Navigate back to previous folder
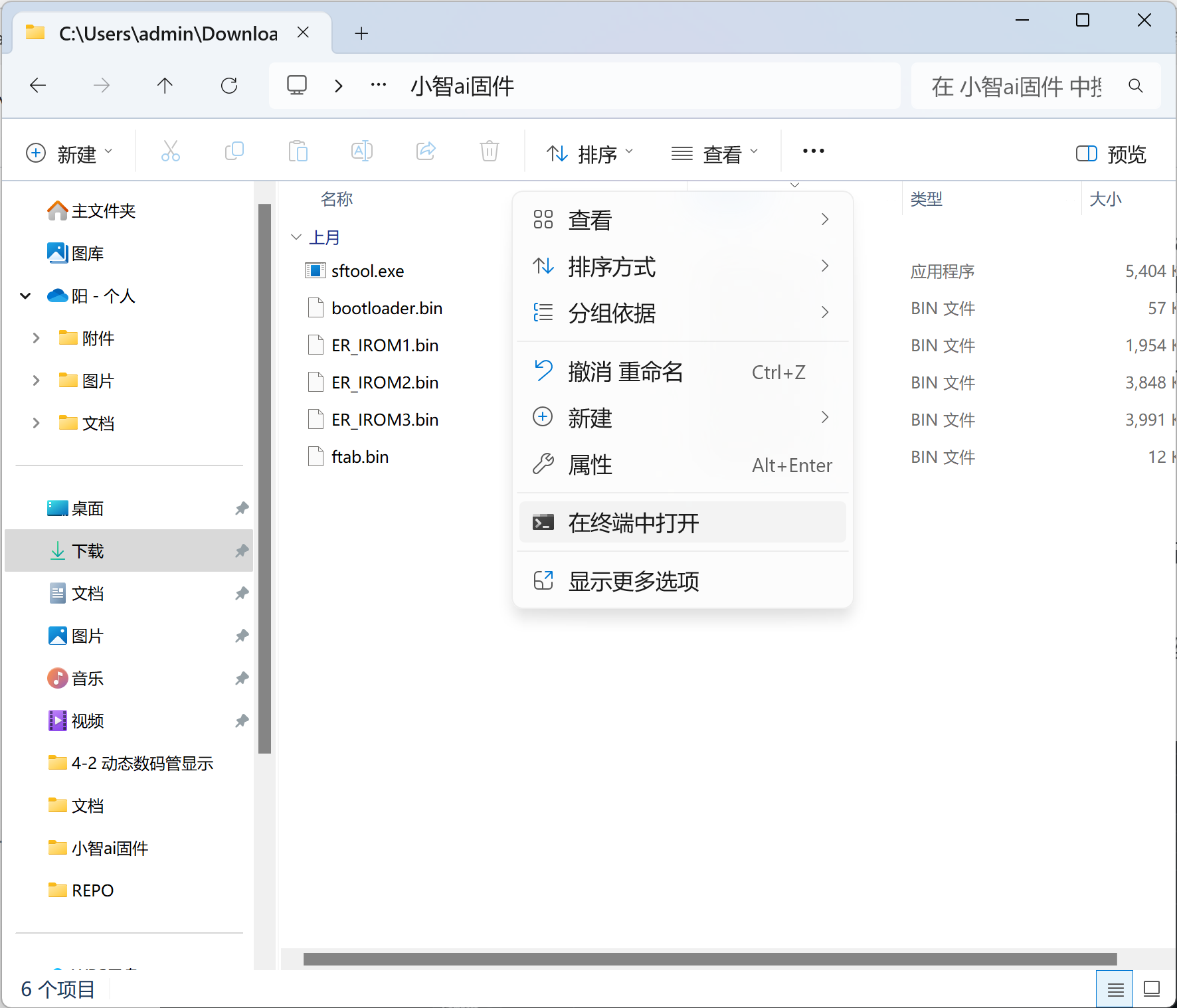The width and height of the screenshot is (1177, 1008). (x=39, y=86)
